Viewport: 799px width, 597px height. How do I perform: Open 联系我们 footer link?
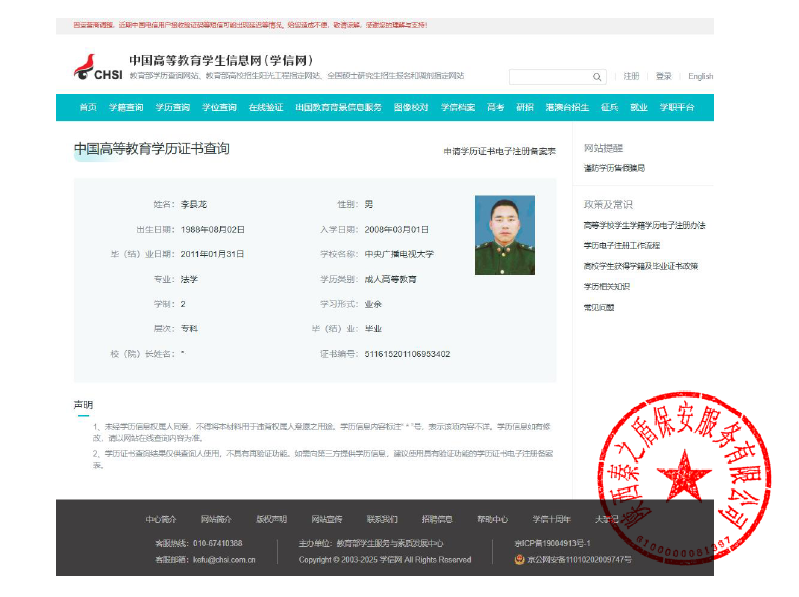pyautogui.click(x=382, y=519)
